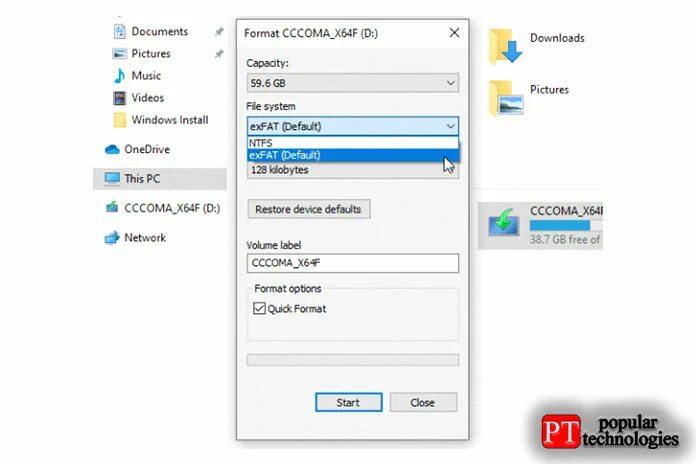
Task: Open the Documents folder icon in sidebar
Action: point(120,32)
